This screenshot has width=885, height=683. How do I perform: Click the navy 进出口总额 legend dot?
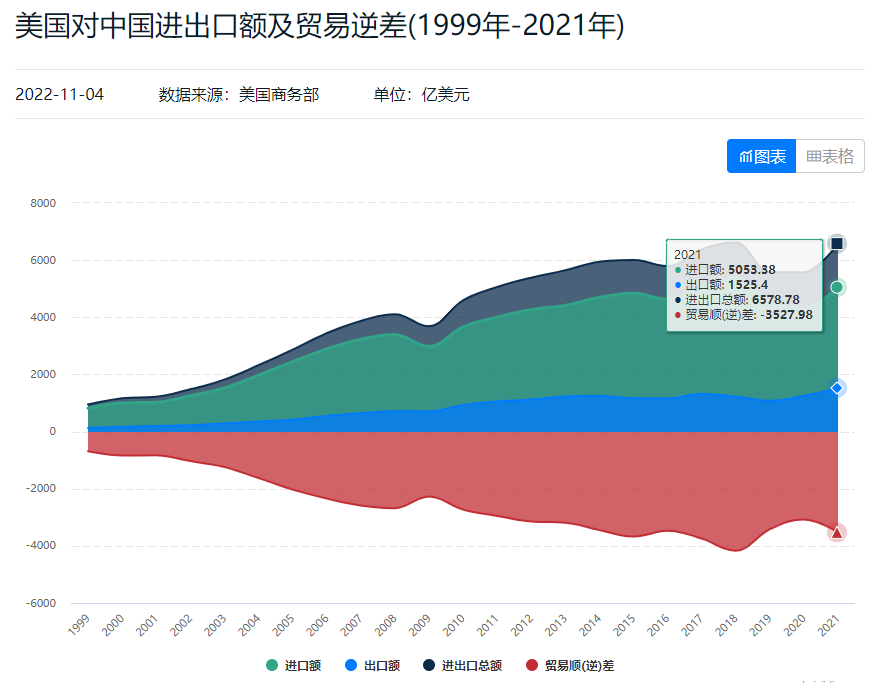pyautogui.click(x=429, y=665)
